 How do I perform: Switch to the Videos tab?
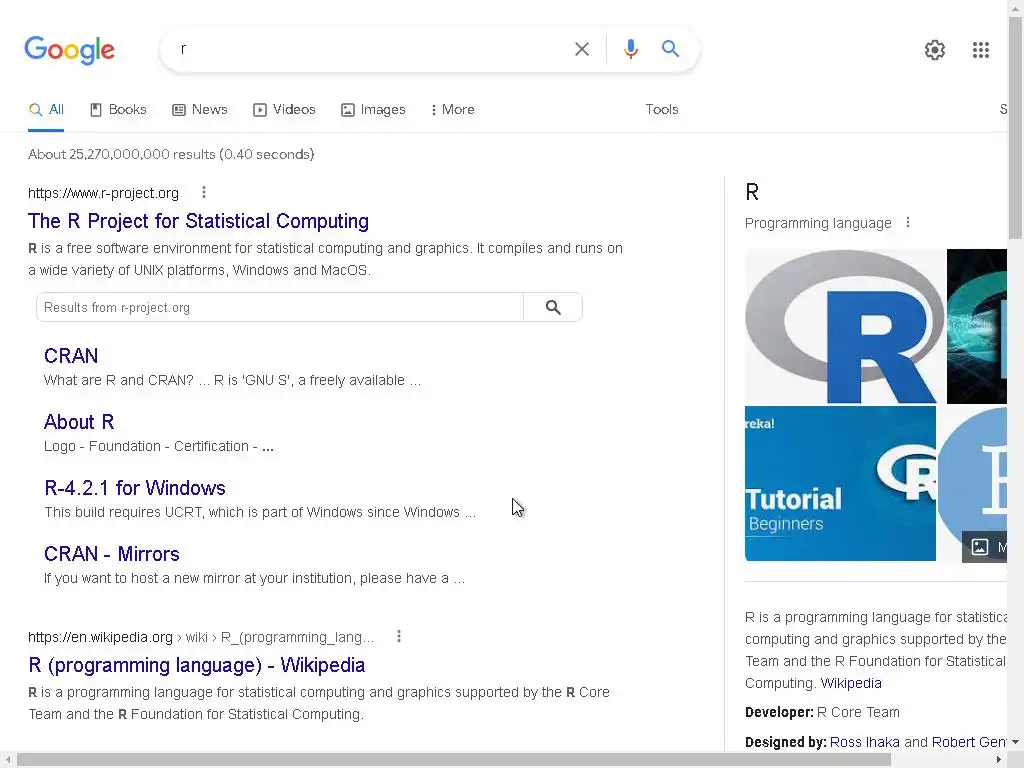(284, 110)
